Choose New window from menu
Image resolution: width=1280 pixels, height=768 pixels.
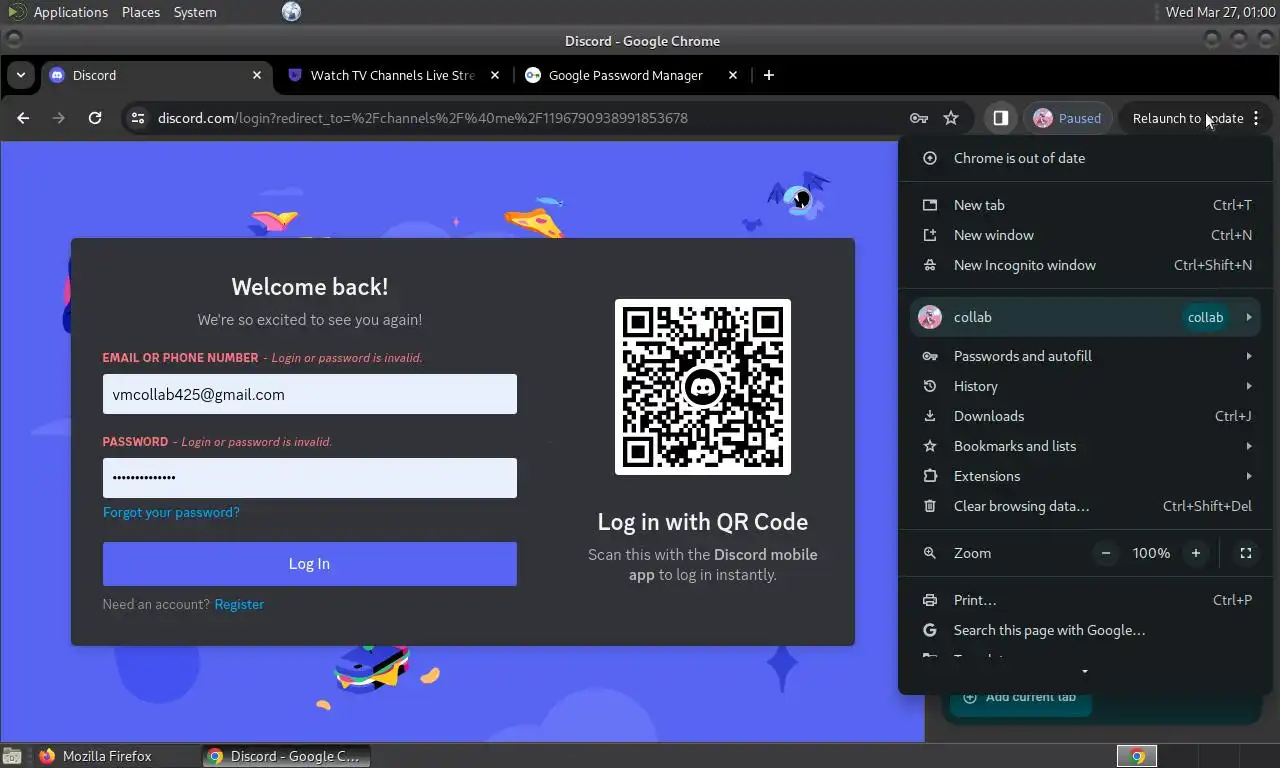click(x=1085, y=235)
